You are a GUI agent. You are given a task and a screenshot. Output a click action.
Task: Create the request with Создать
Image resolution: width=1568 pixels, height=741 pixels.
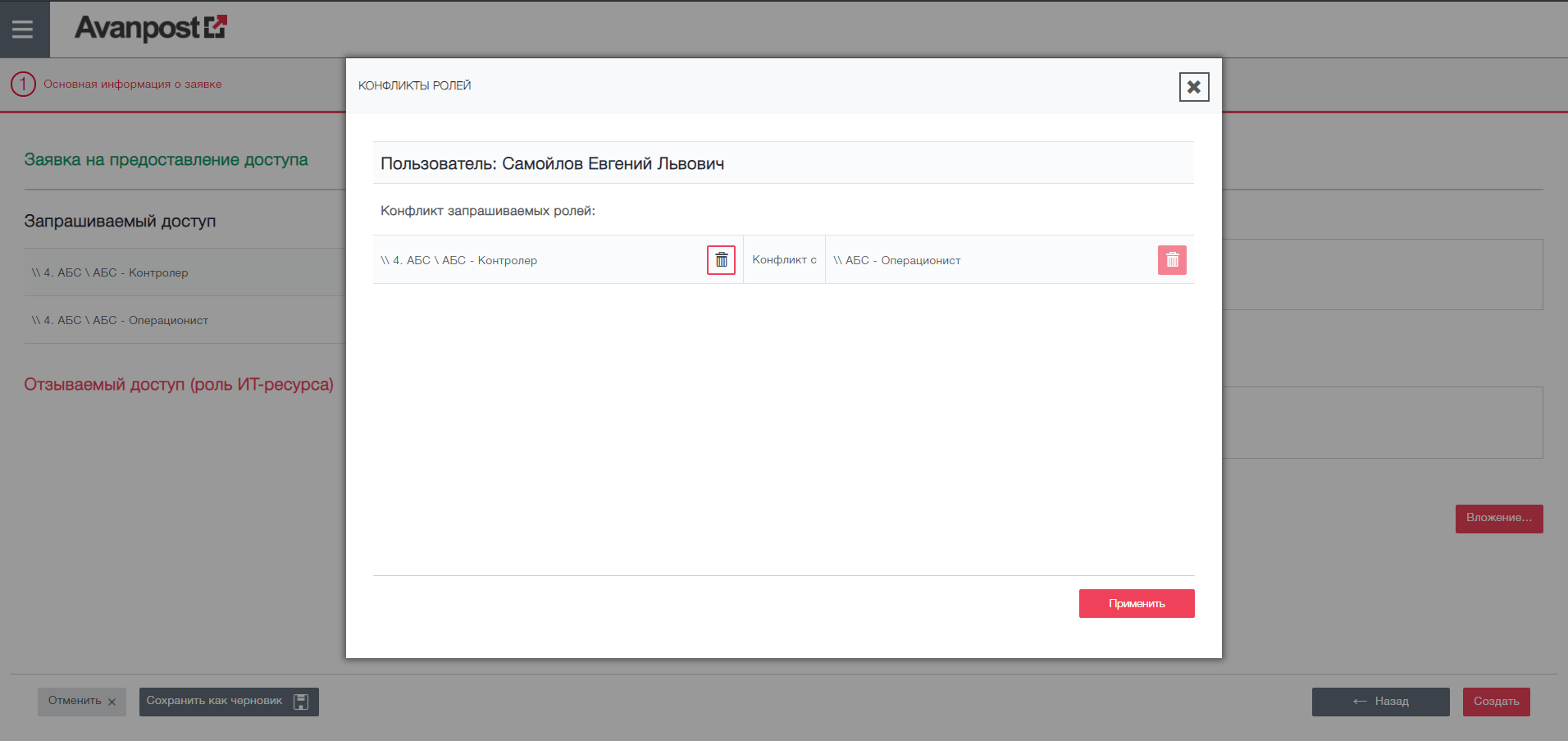(1497, 702)
